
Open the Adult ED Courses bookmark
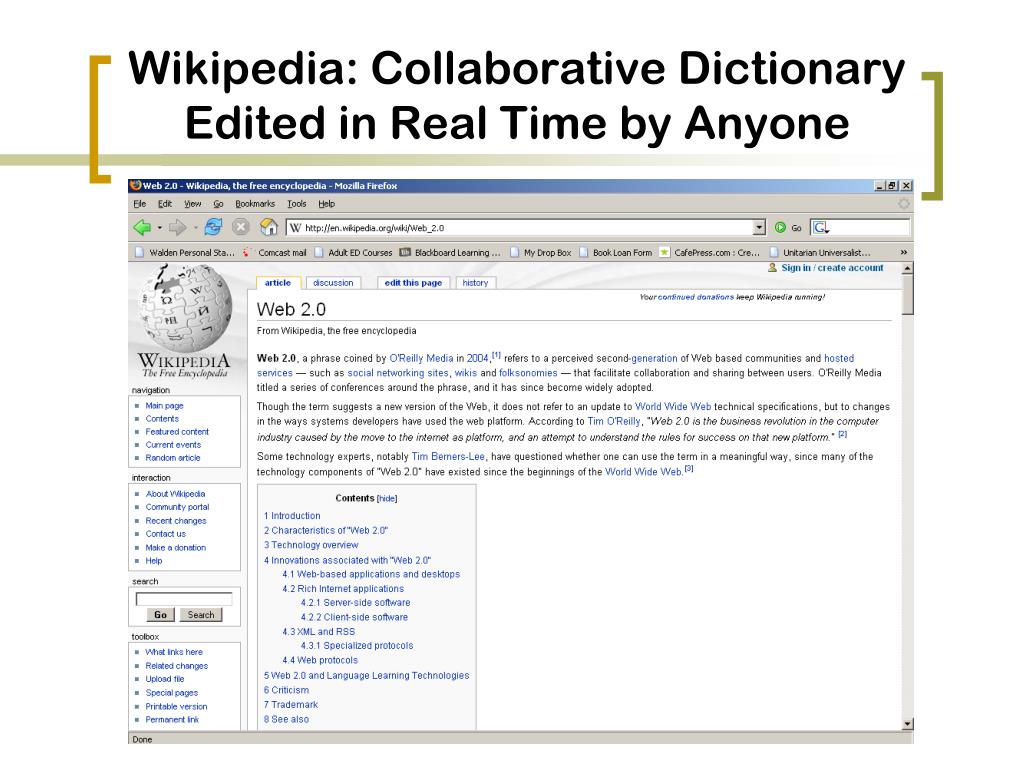(353, 252)
